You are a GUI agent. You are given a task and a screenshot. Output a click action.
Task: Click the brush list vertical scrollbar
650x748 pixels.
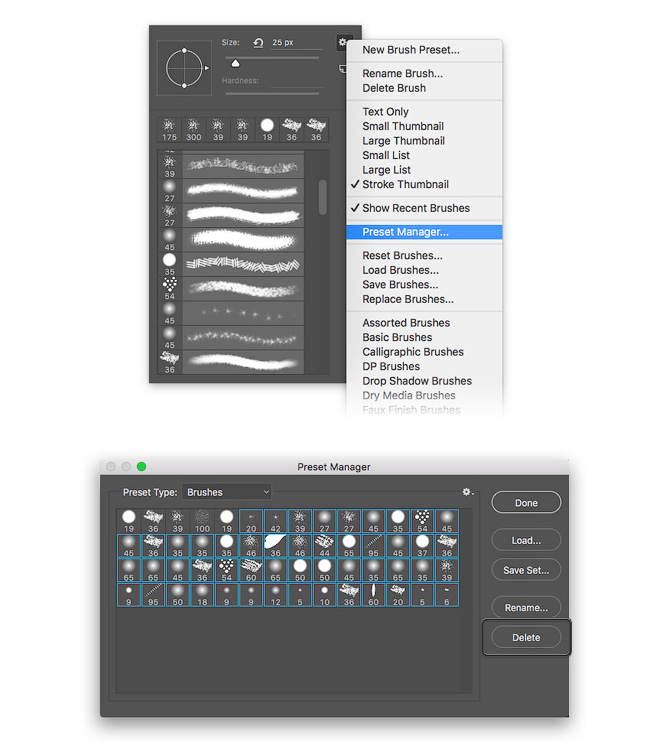(322, 196)
